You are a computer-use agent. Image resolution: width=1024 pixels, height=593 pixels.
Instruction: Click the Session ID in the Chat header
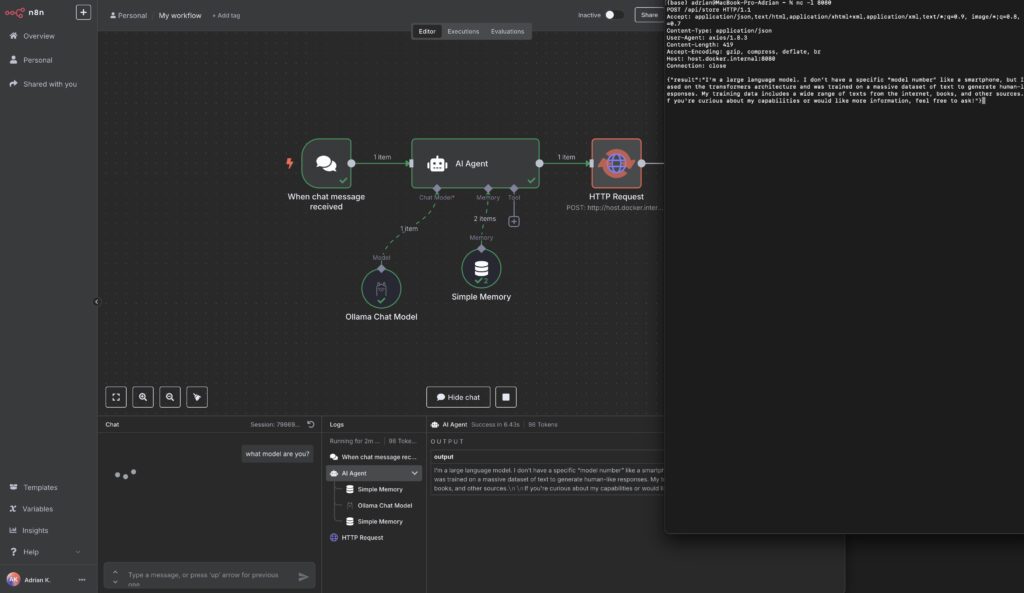point(275,425)
